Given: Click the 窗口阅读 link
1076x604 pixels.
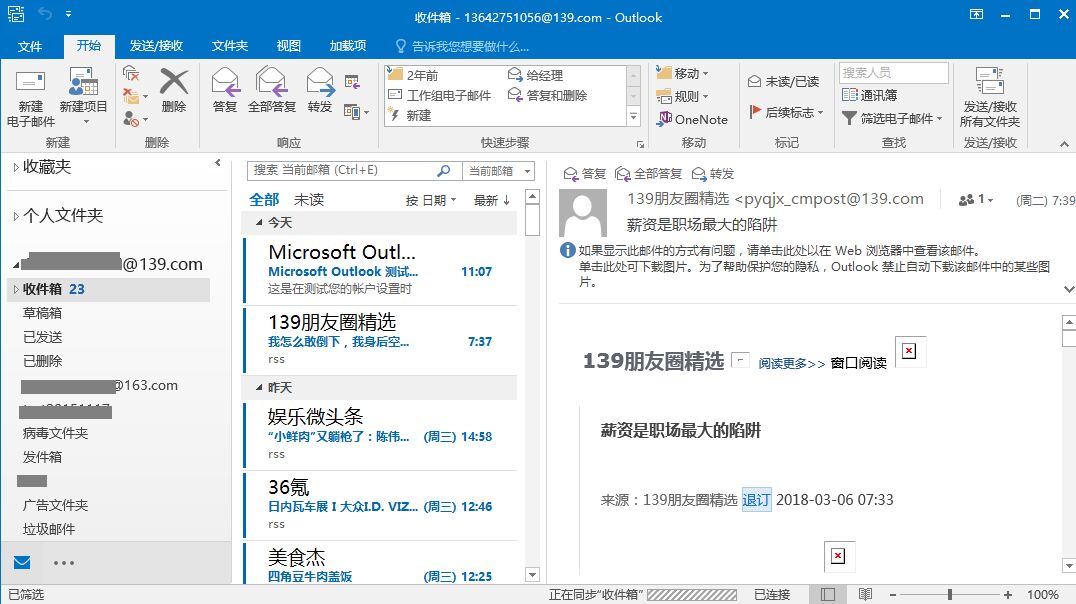Looking at the screenshot, I should tap(858, 363).
